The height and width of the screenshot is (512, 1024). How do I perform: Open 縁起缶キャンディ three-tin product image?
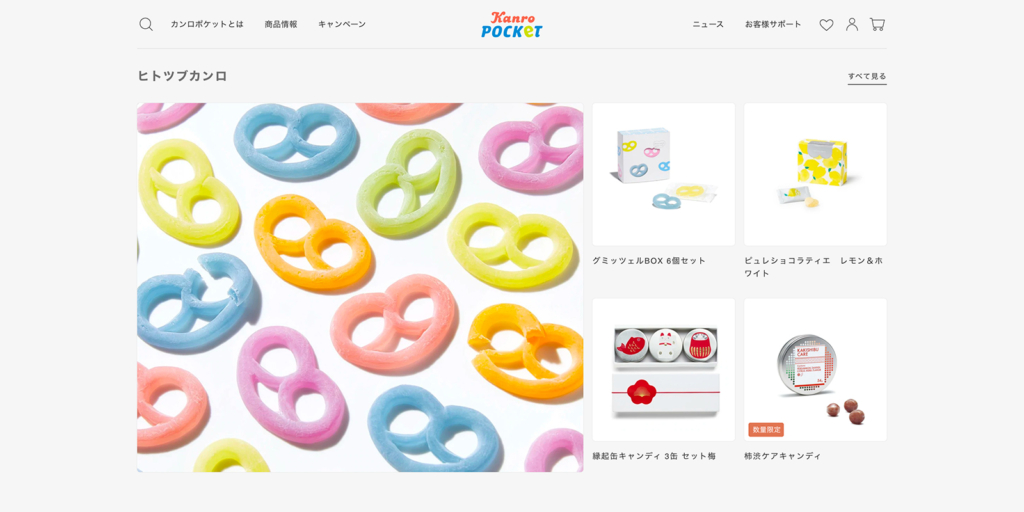(x=664, y=370)
